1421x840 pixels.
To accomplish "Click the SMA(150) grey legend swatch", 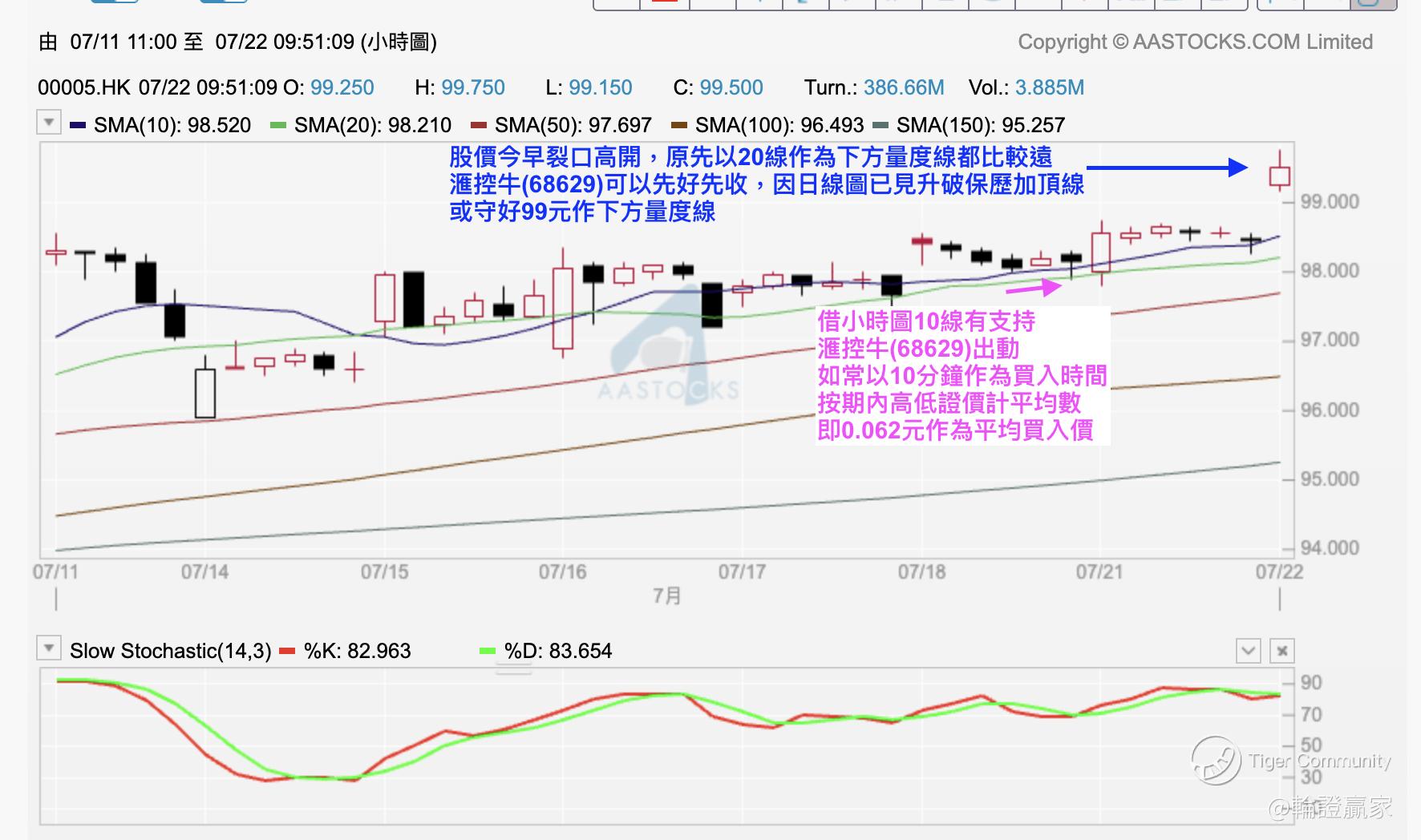I will [x=881, y=126].
